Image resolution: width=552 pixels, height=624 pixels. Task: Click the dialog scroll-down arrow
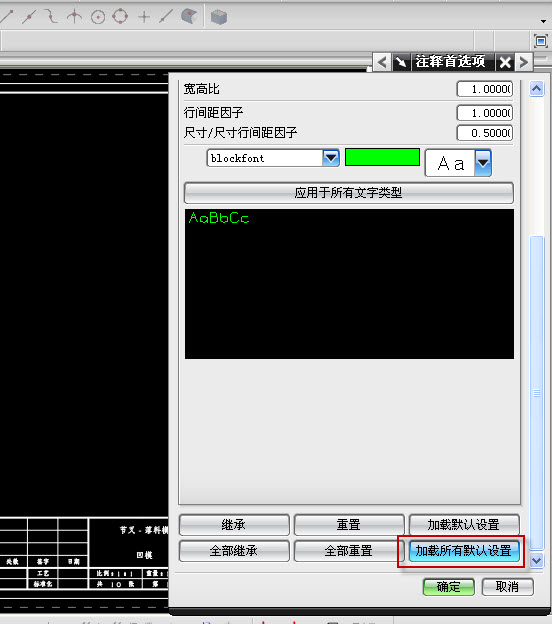click(536, 560)
